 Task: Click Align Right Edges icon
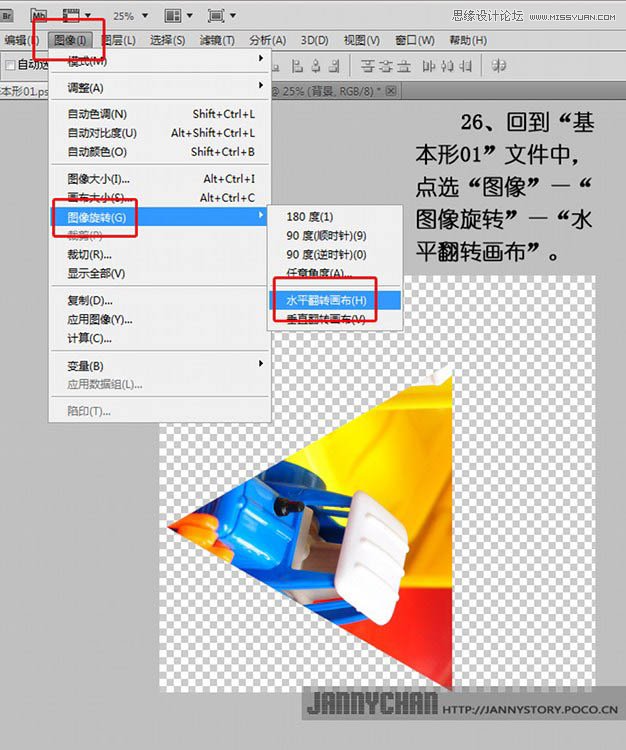point(335,66)
